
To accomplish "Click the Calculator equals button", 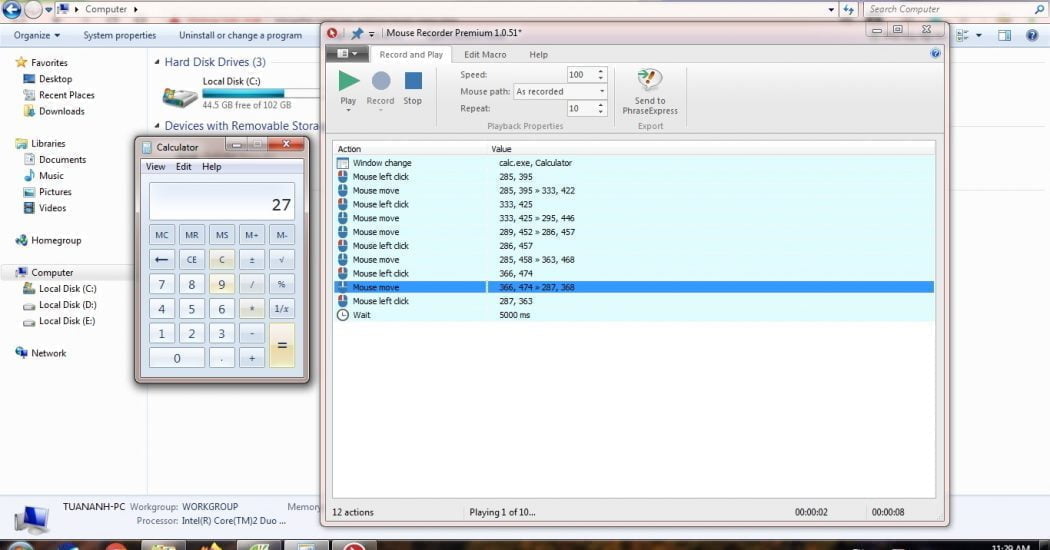I will tap(282, 345).
